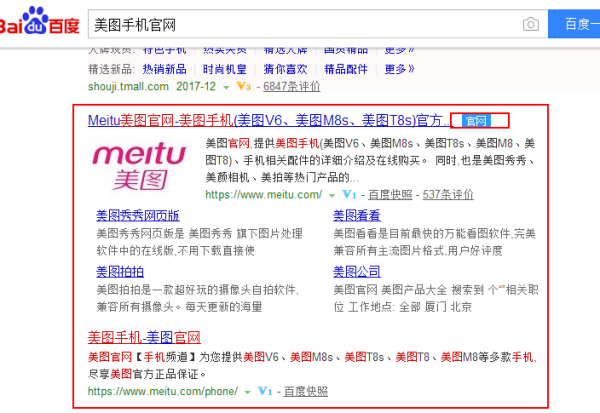Open 百度快照 for www.meitu.com/ result
Screen dimensions: 600x413
tap(390, 195)
